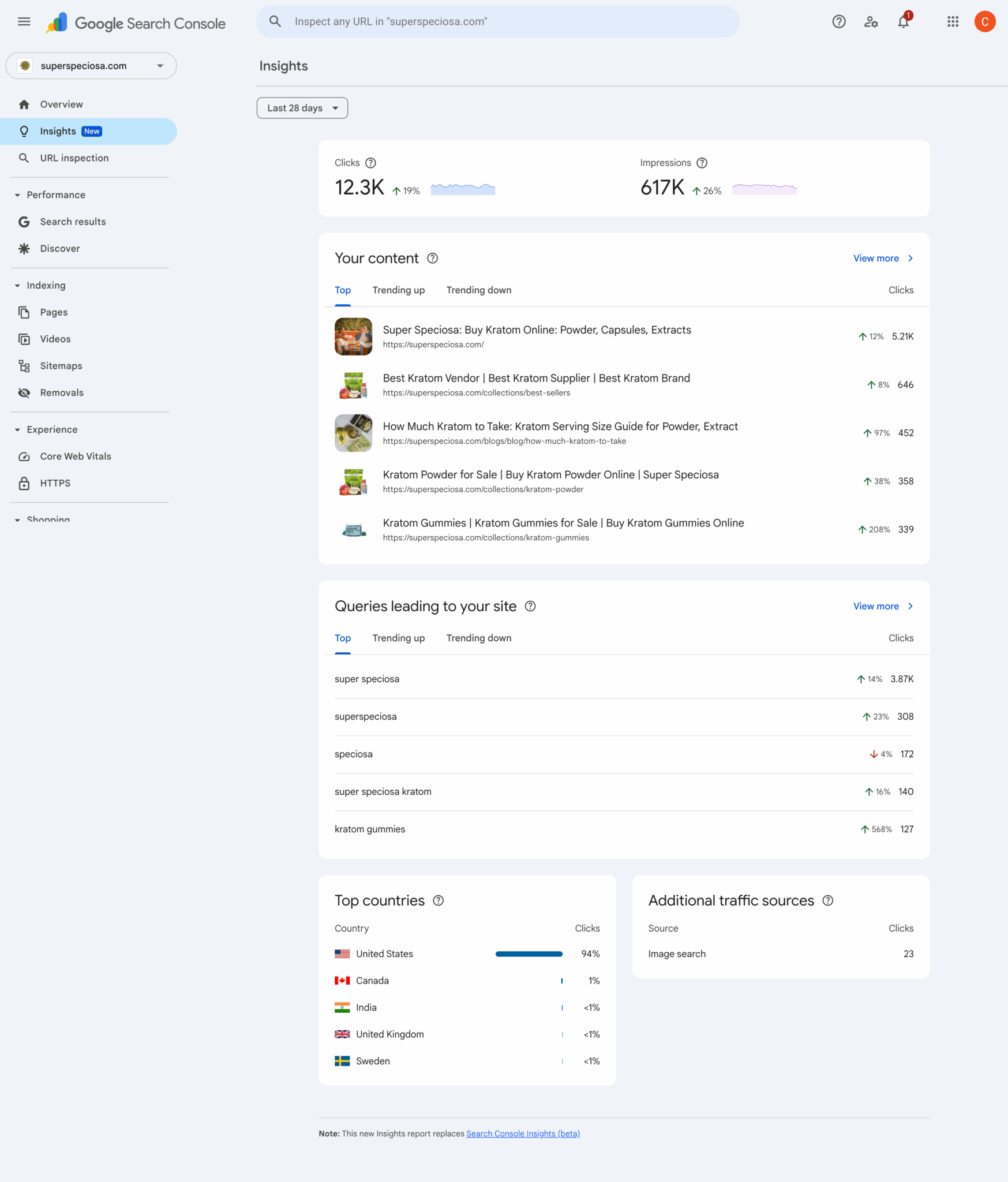
Task: Click the Super Speciosa homepage thumbnail
Action: pos(353,337)
